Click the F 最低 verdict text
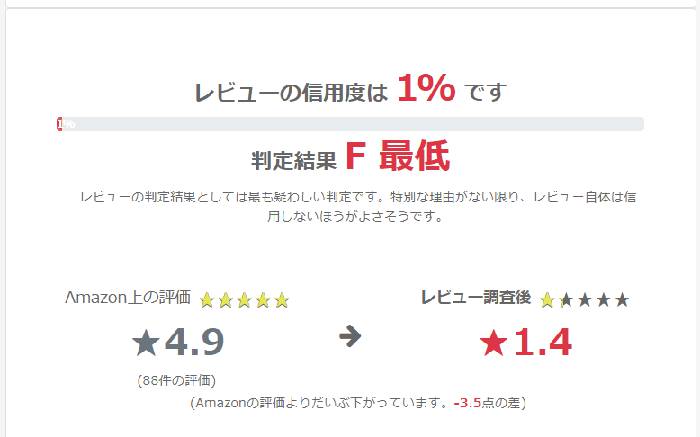 click(397, 156)
